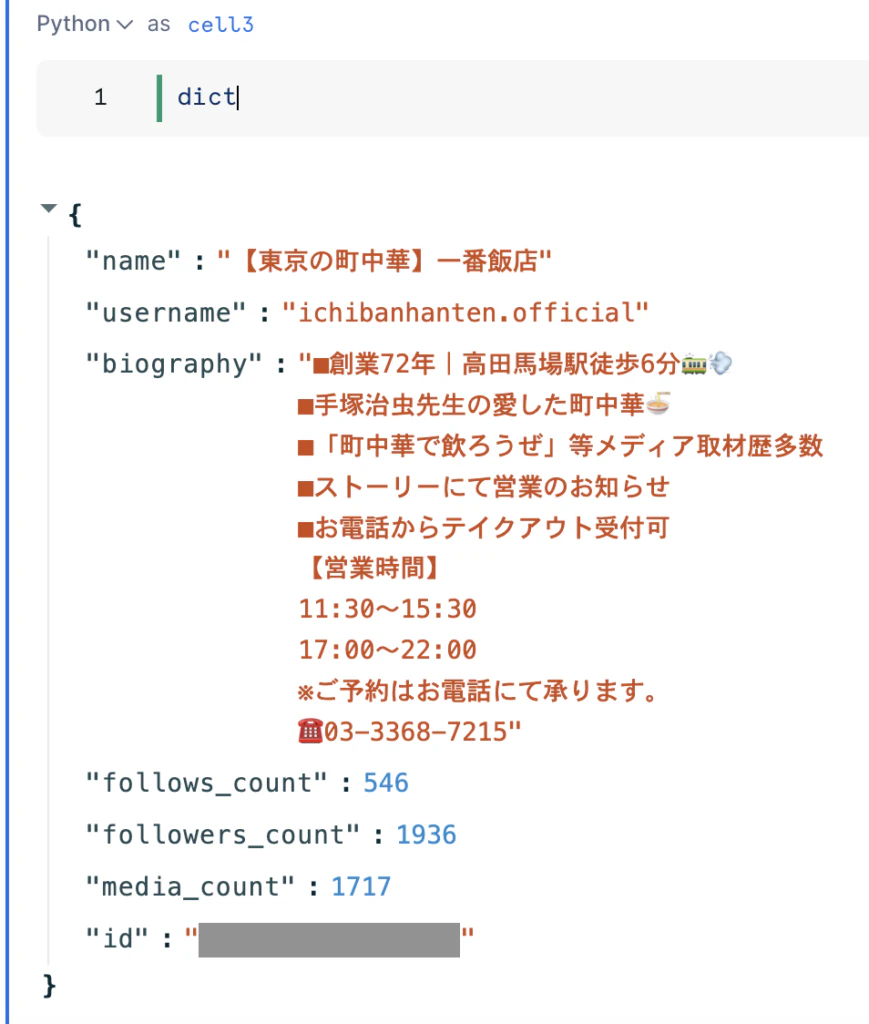
Task: Select the follows_count value 546
Action: [386, 783]
